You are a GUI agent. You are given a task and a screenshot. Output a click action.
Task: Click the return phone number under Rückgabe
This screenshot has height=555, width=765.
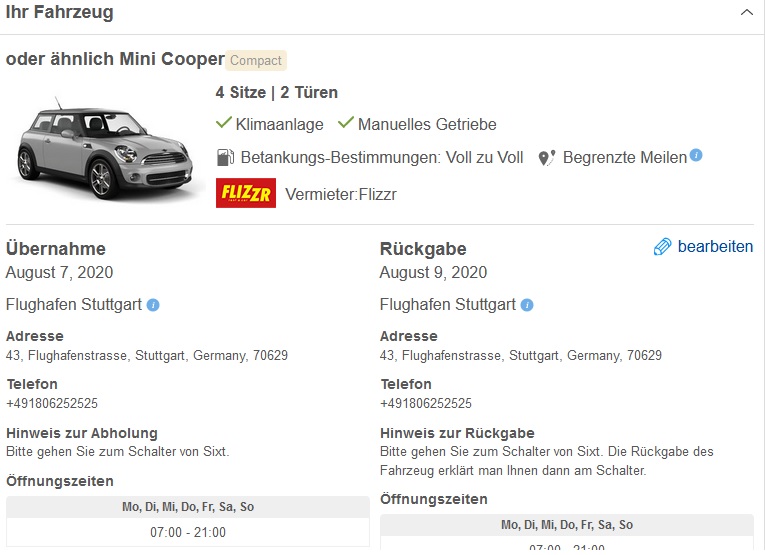(x=426, y=404)
